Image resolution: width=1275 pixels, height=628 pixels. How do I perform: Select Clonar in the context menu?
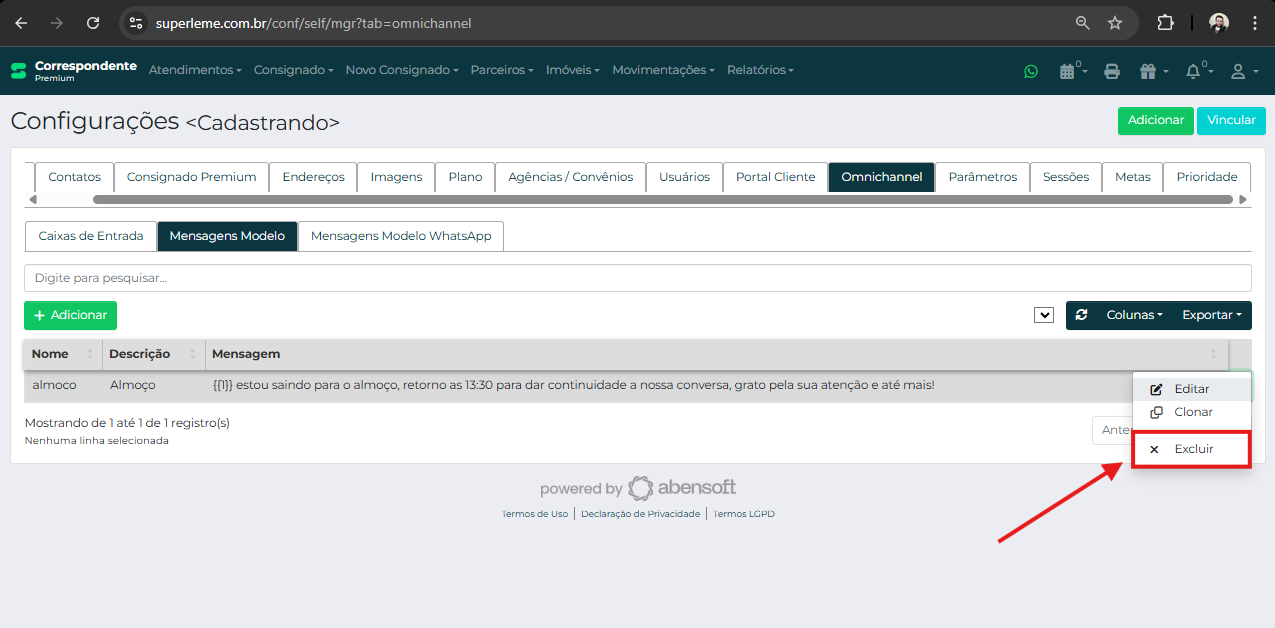pyautogui.click(x=1192, y=412)
